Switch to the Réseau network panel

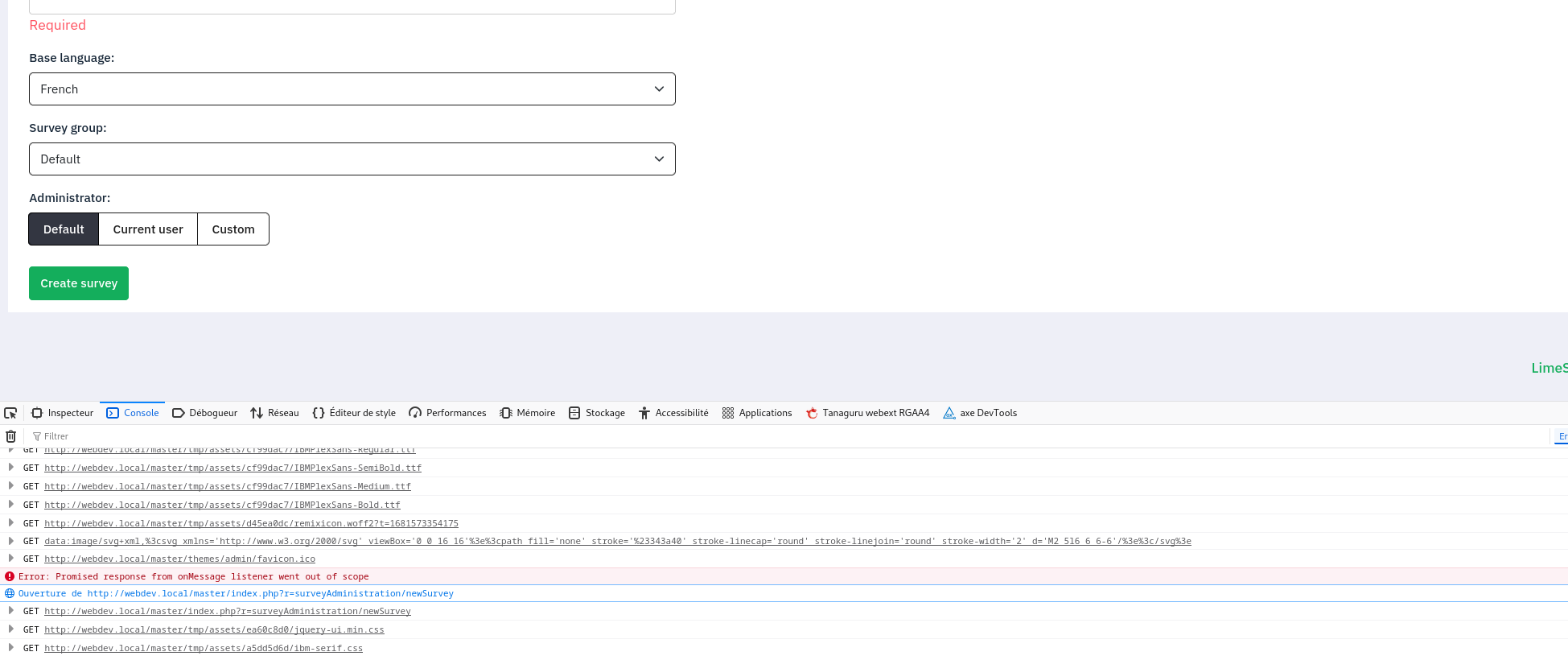(275, 413)
